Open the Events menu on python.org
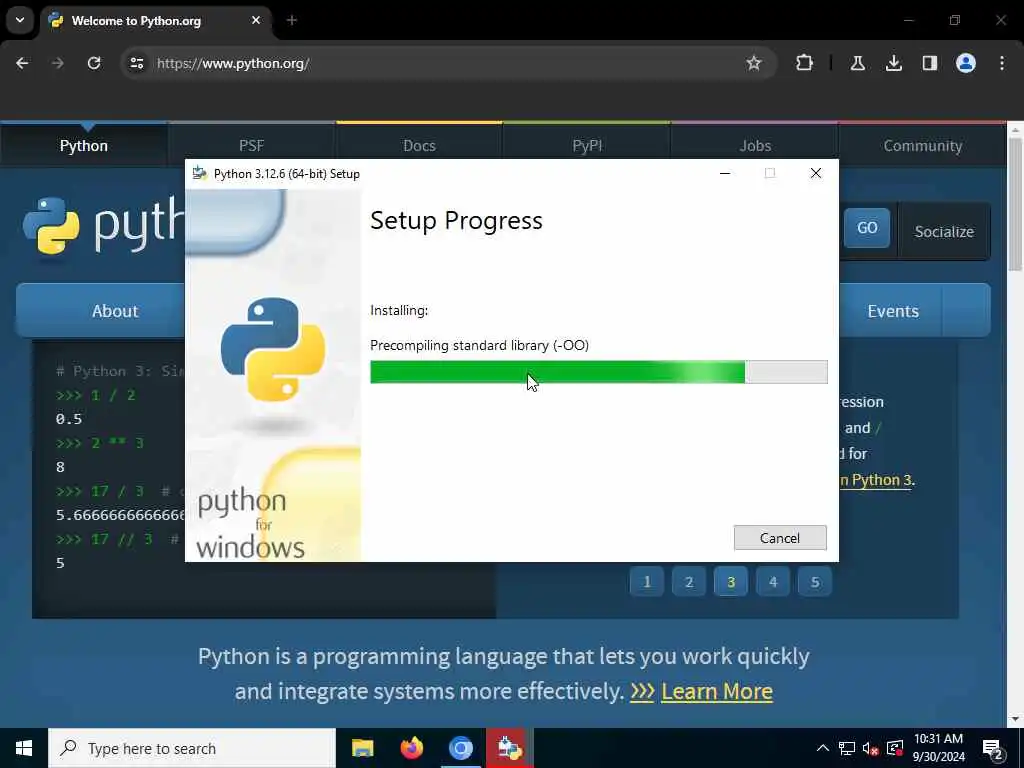 (x=893, y=311)
